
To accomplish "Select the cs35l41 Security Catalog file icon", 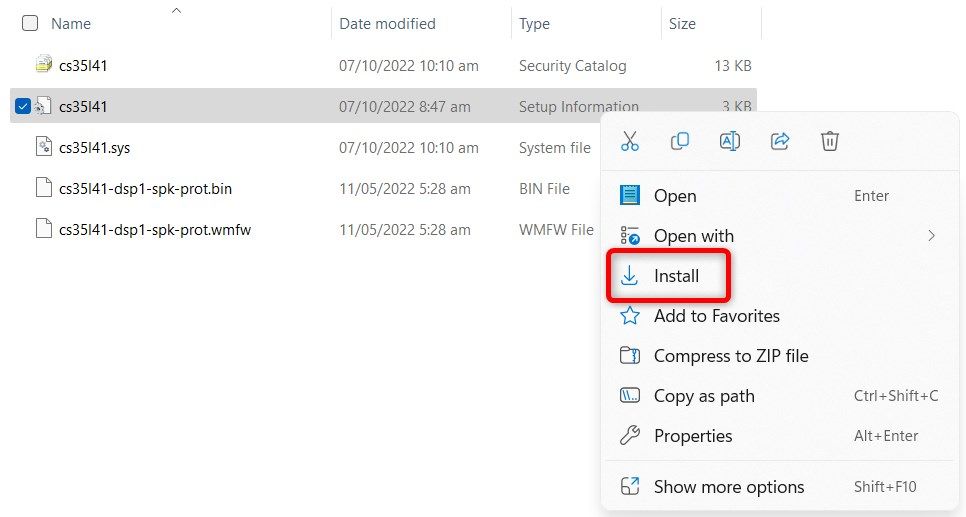I will [x=44, y=64].
